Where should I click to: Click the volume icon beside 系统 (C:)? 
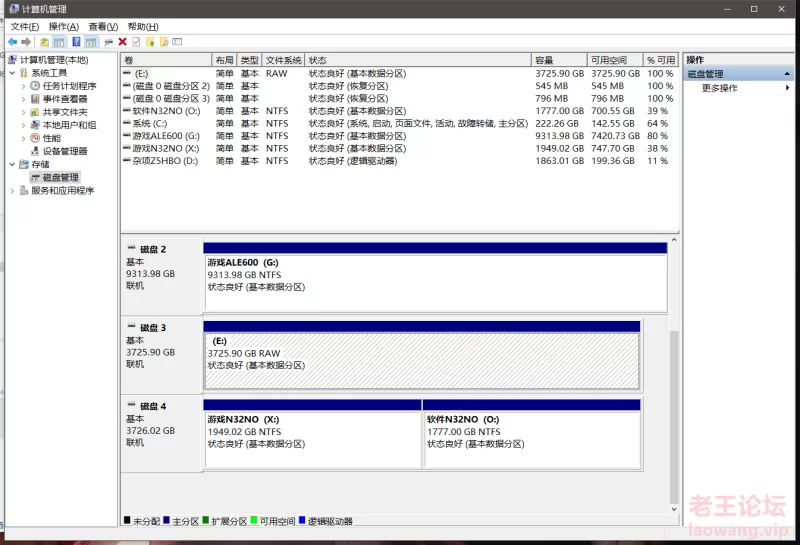127,123
